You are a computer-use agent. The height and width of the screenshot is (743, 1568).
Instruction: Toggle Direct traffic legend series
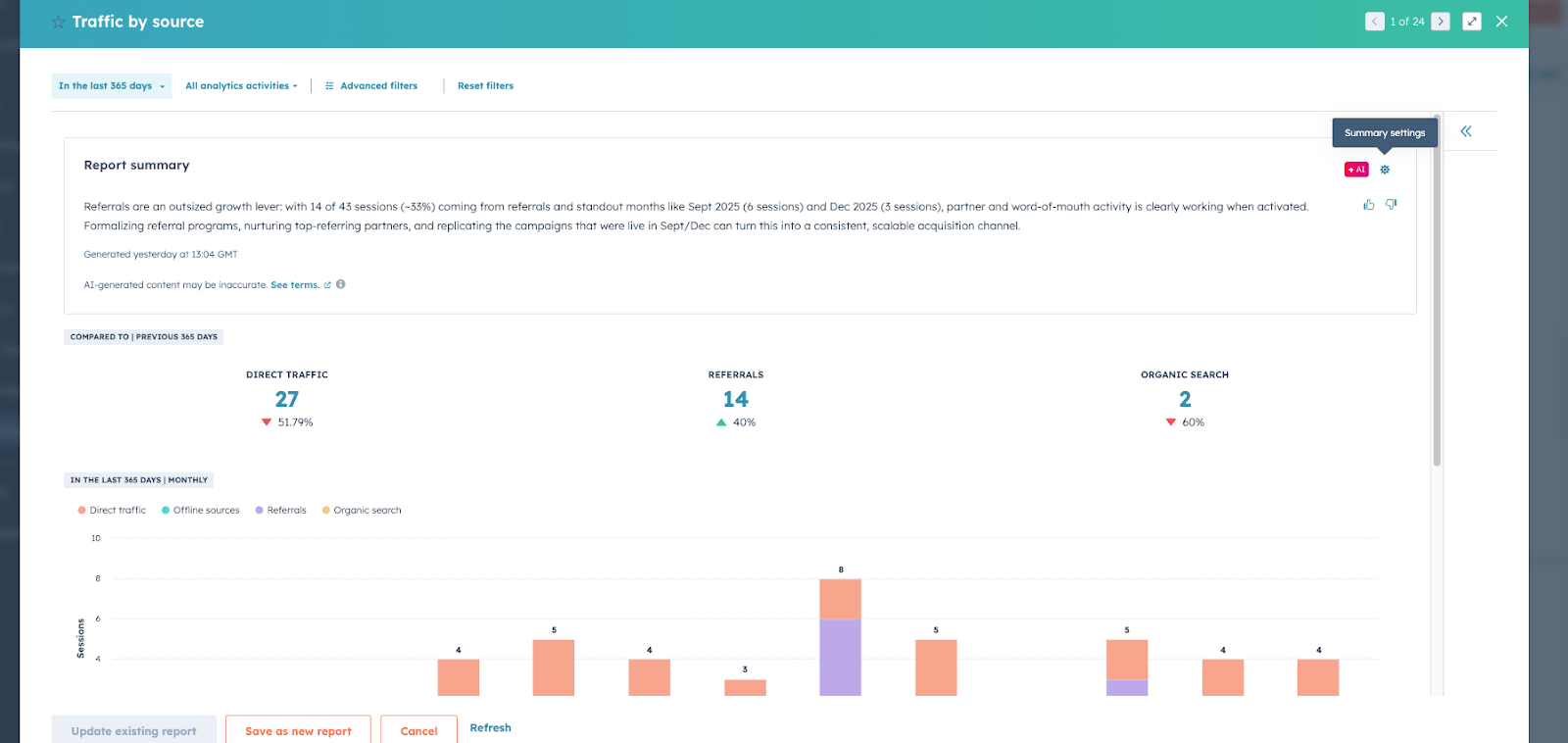112,510
